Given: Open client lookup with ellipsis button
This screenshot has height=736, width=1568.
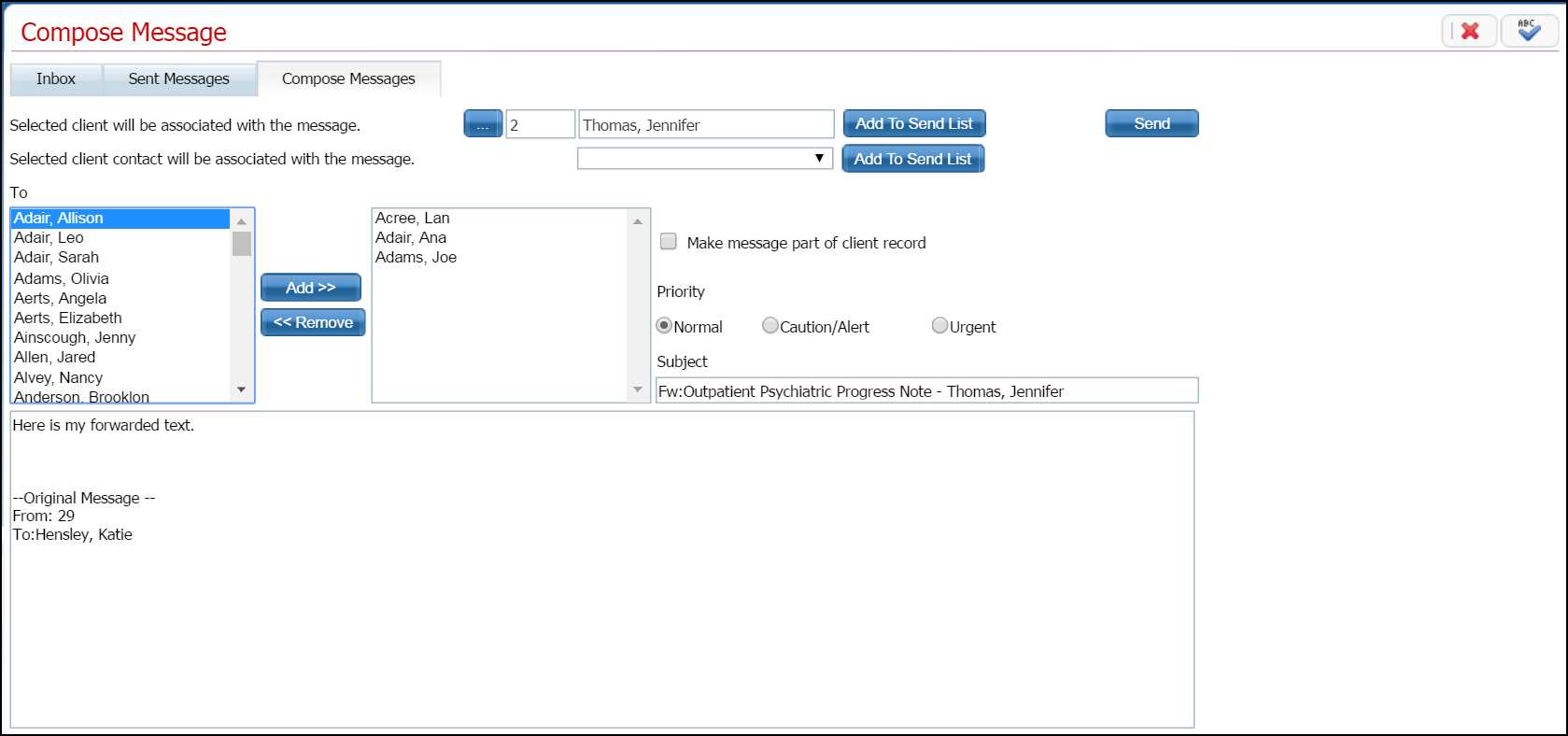Looking at the screenshot, I should (x=483, y=124).
